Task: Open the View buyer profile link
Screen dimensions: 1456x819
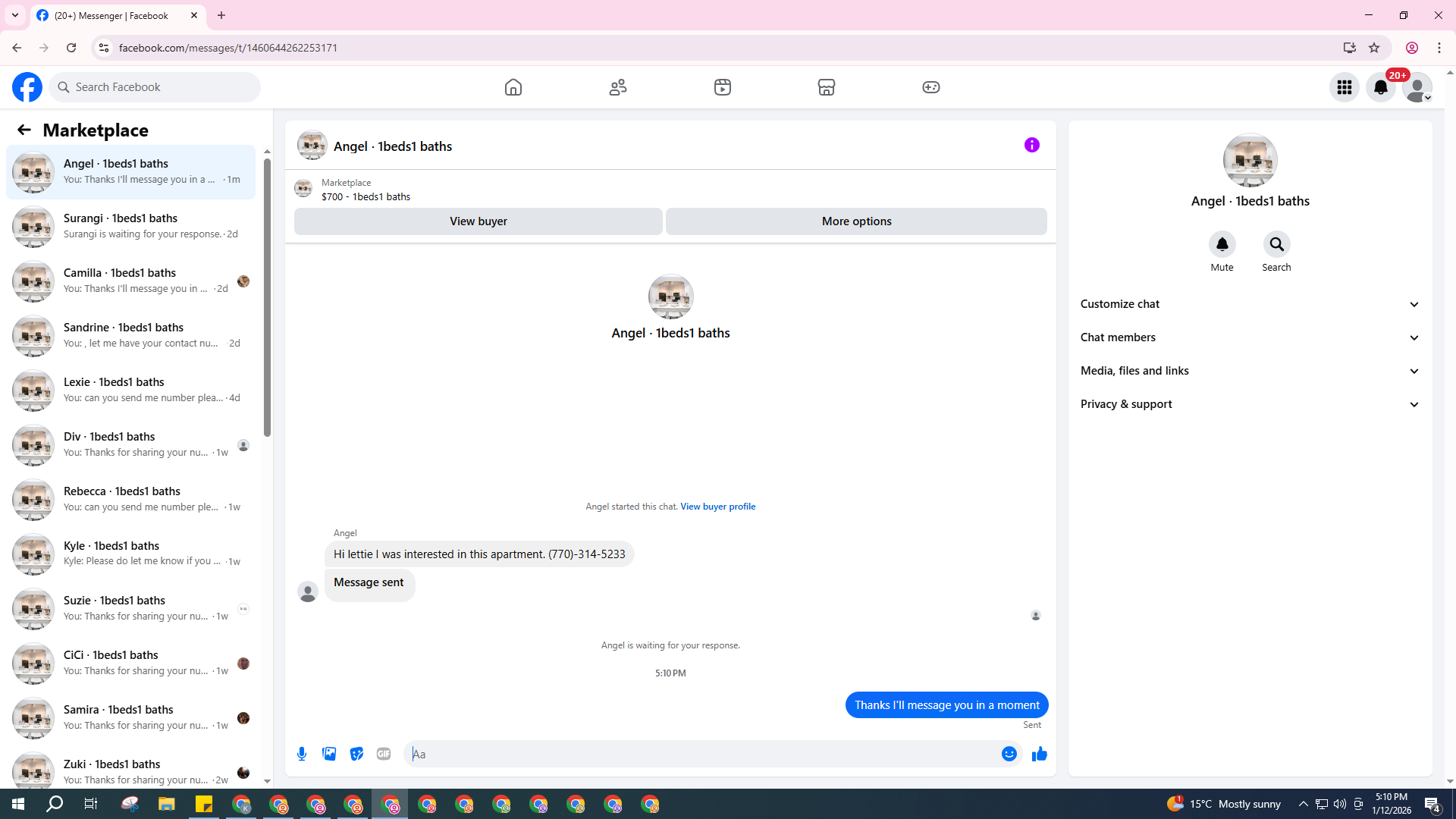Action: tap(717, 507)
